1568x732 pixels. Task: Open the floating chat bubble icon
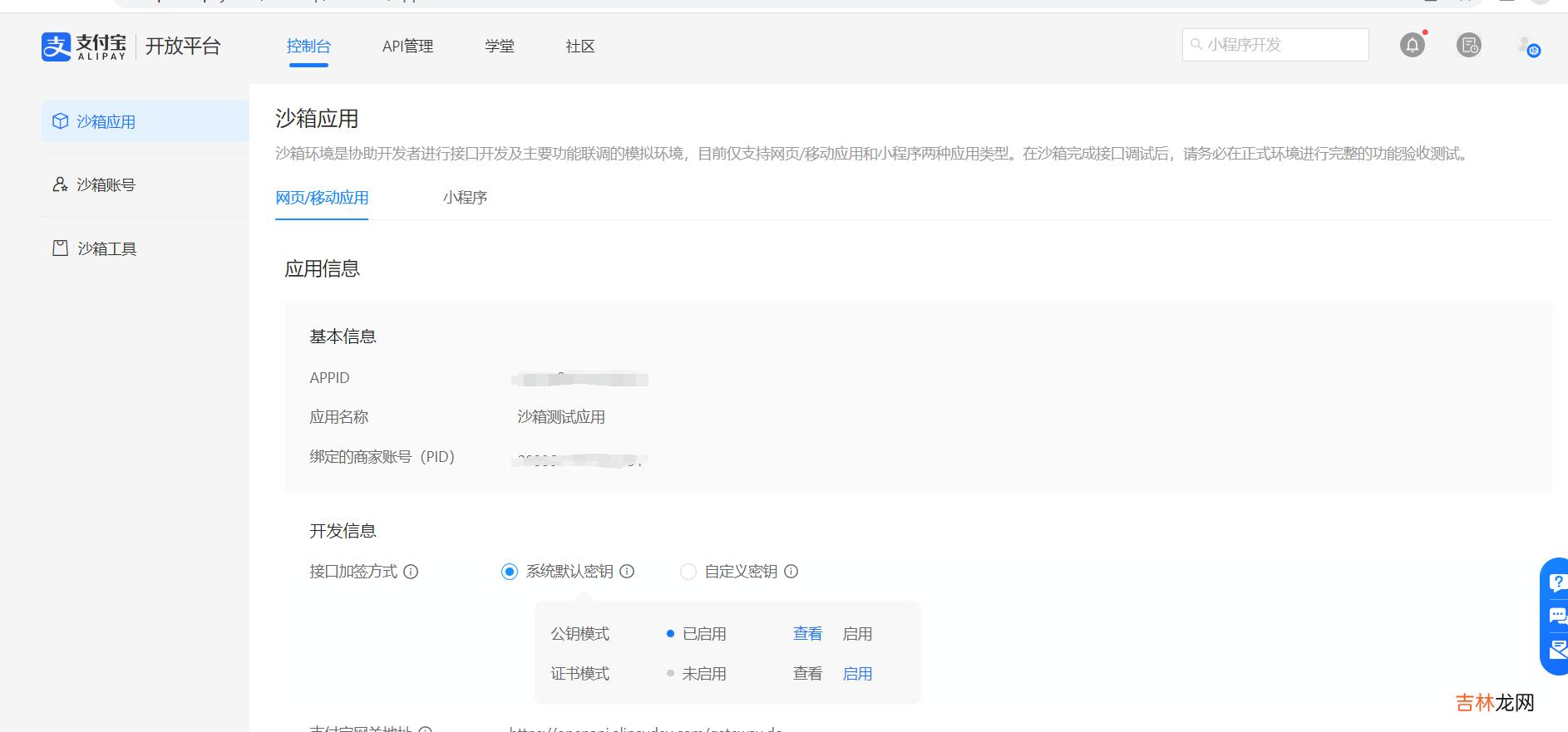[1556, 616]
